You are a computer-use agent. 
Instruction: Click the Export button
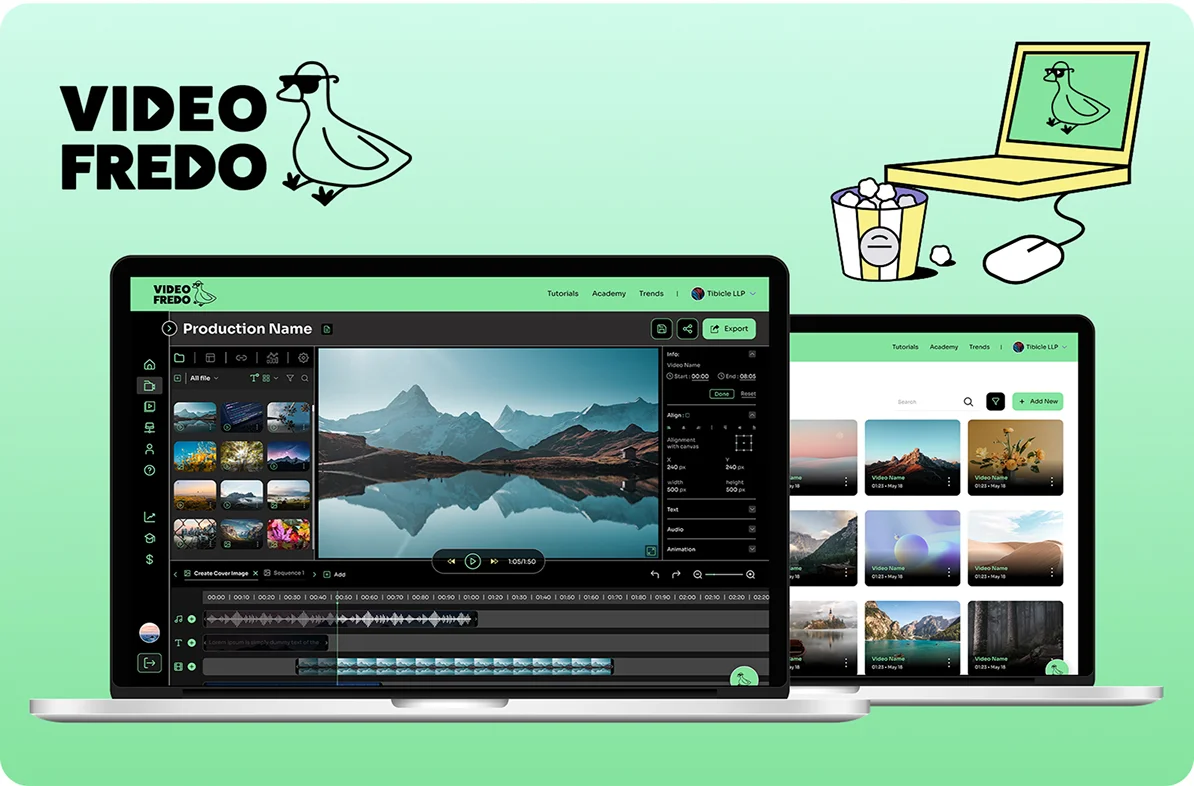point(729,329)
